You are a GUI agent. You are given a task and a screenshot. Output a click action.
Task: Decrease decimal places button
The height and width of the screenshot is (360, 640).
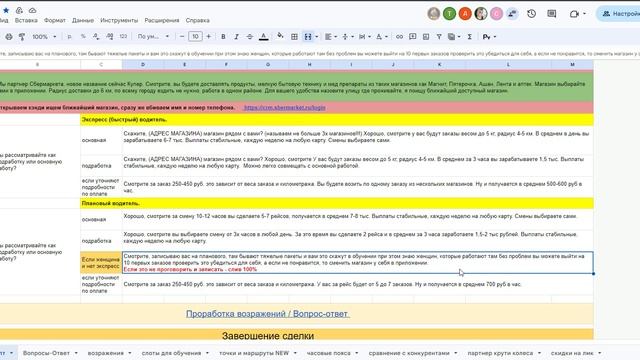pos(96,37)
